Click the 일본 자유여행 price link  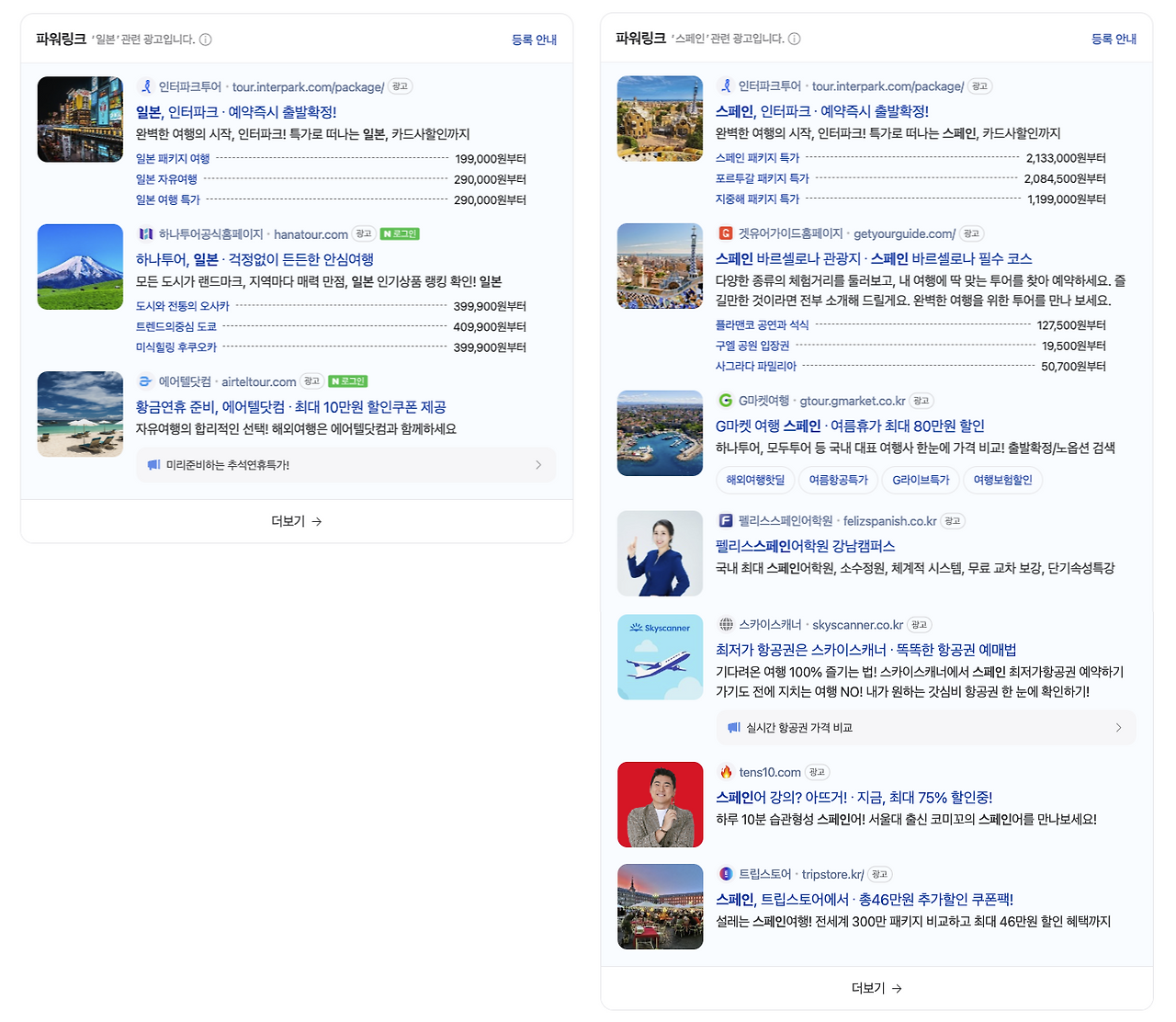click(x=166, y=179)
